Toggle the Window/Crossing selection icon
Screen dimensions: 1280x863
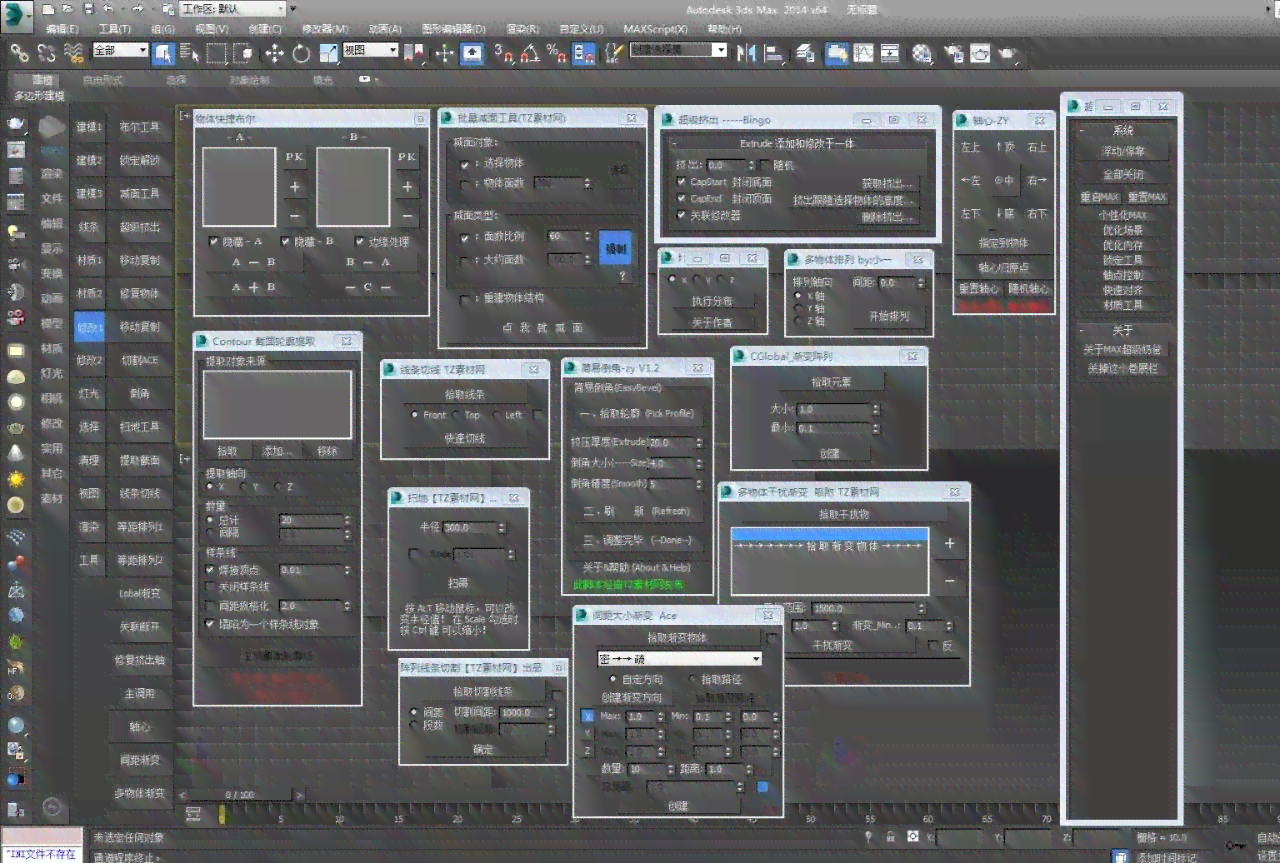[242, 52]
